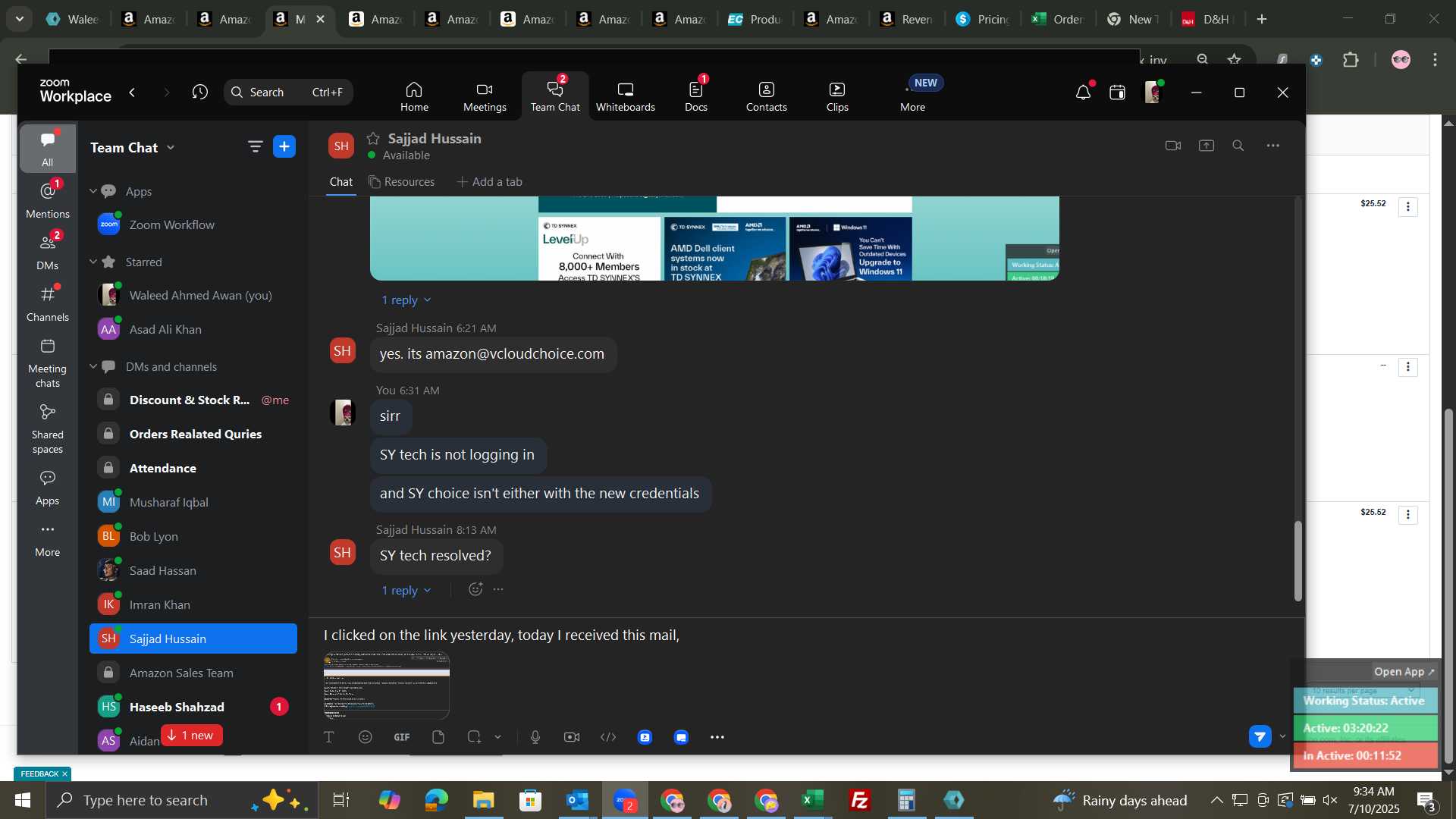Open the calendar icon in Zoom header

coord(1117,93)
